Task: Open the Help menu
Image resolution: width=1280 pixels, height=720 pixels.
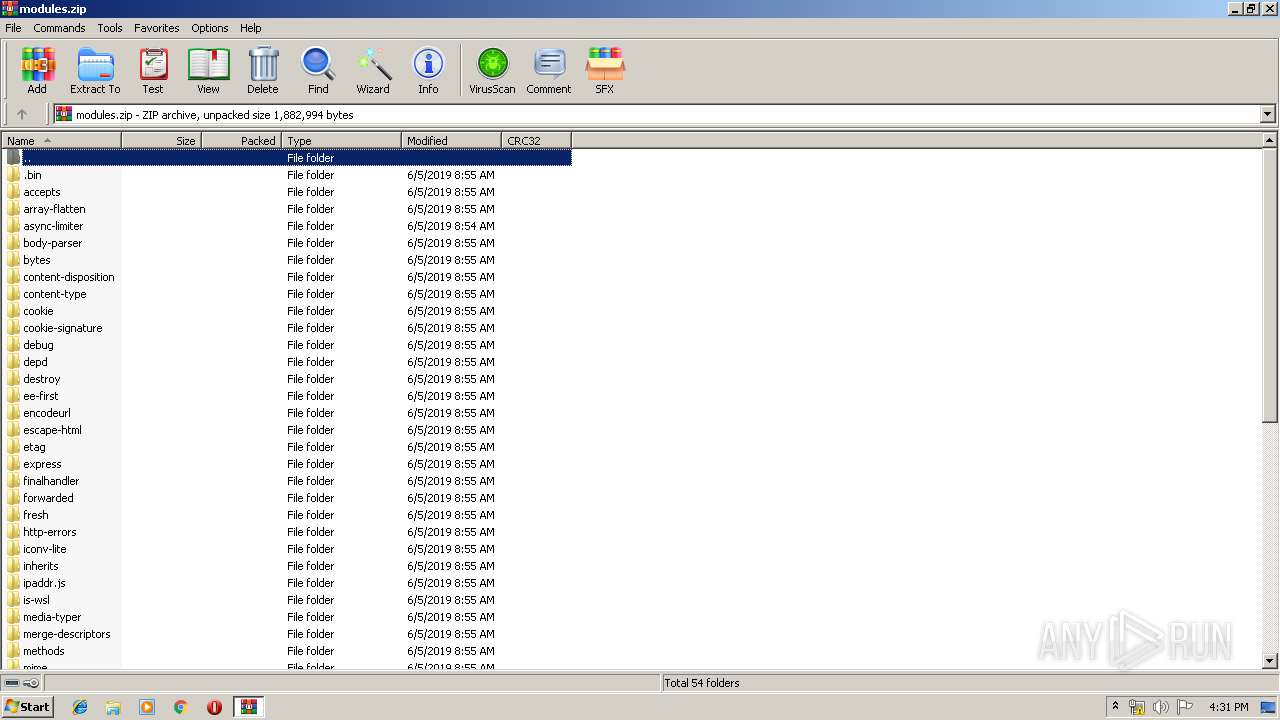Action: click(251, 28)
